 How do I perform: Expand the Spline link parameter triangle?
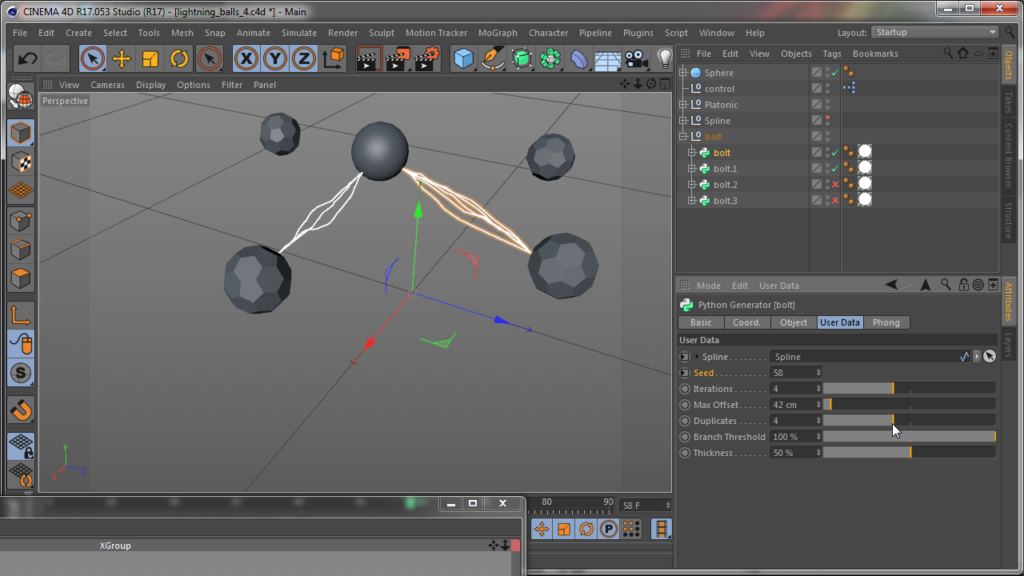tap(697, 357)
